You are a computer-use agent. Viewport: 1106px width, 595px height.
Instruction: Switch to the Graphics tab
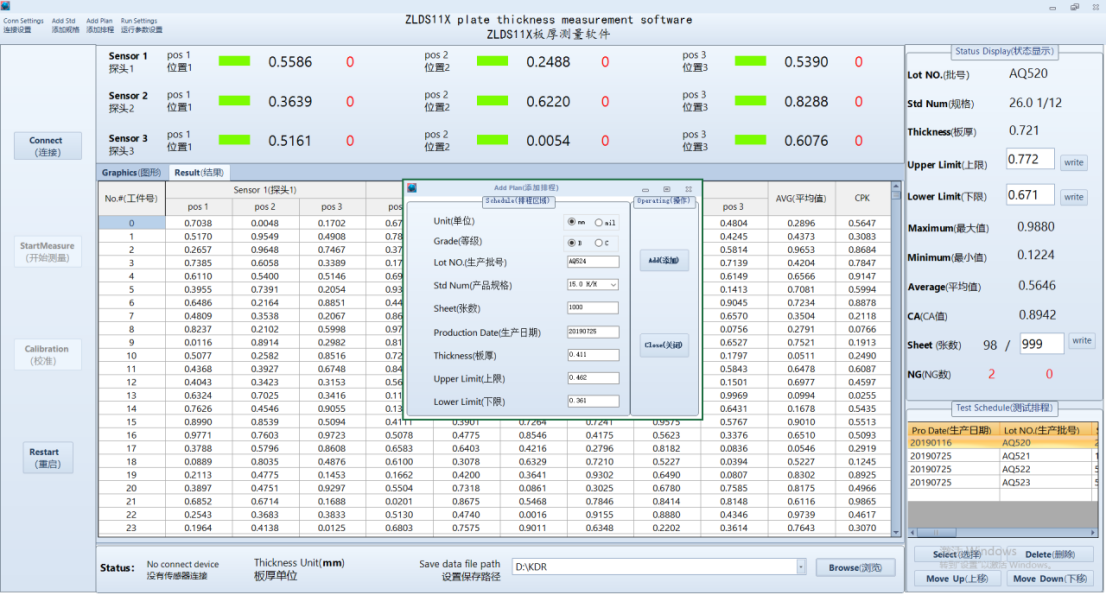click(x=132, y=173)
